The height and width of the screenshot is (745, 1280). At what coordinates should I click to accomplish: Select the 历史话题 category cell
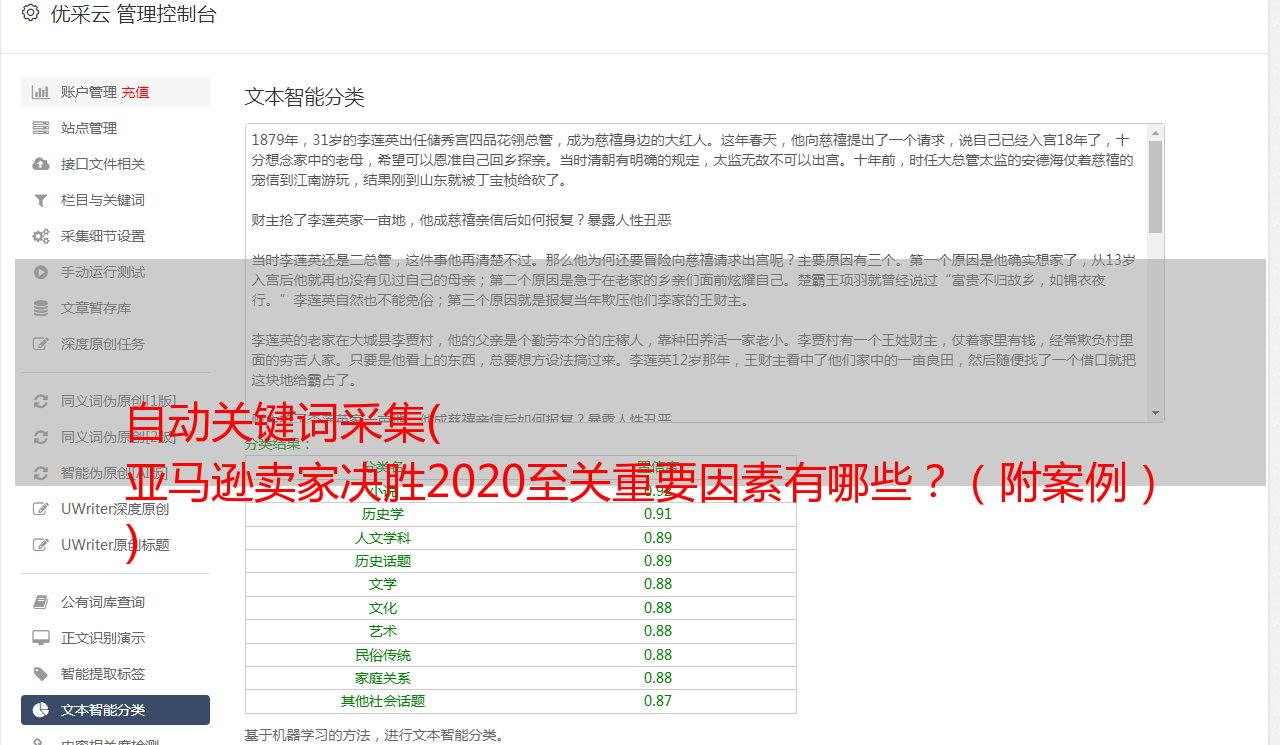[x=383, y=561]
